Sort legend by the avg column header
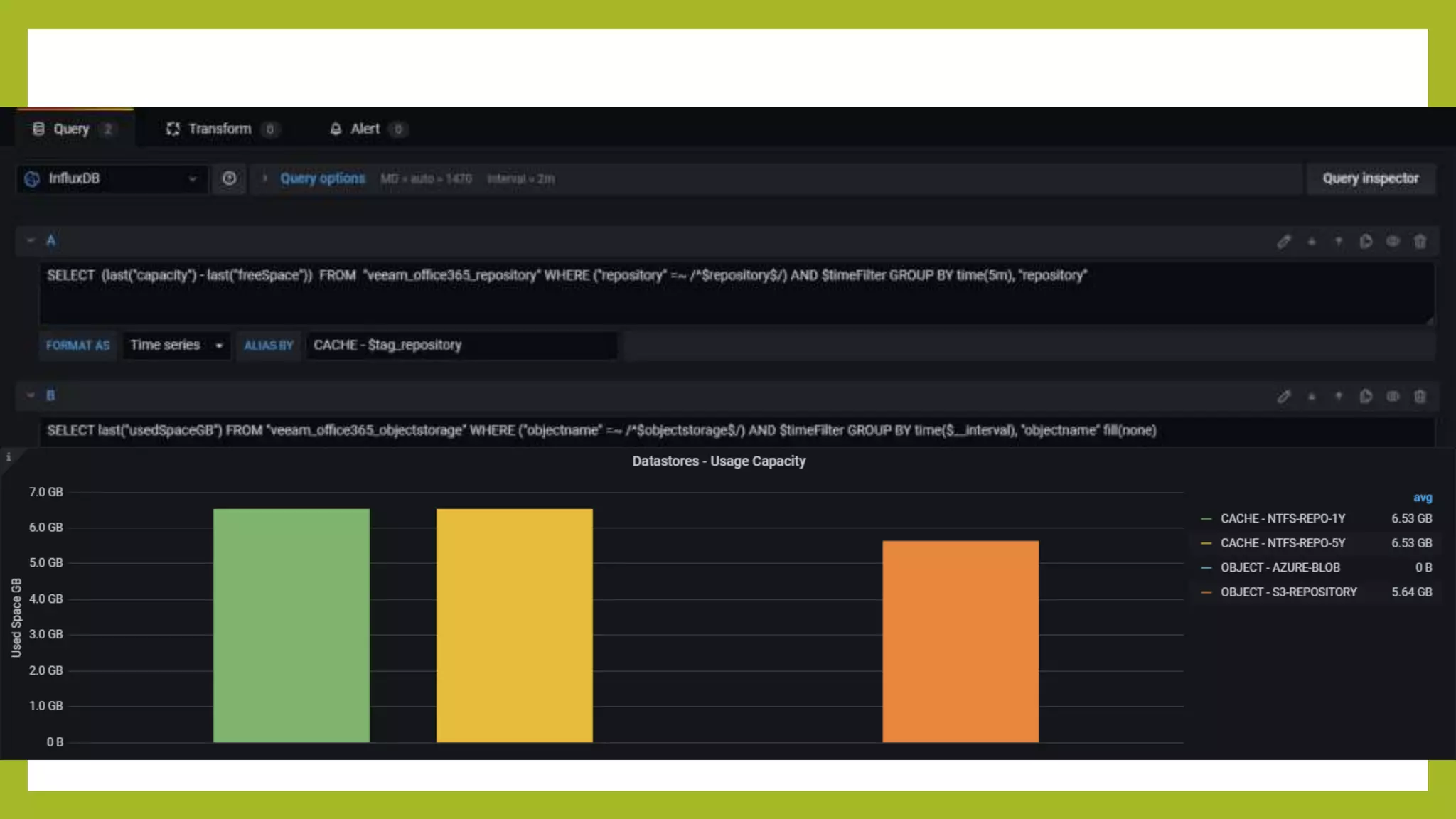The width and height of the screenshot is (1456, 819). (x=1423, y=498)
